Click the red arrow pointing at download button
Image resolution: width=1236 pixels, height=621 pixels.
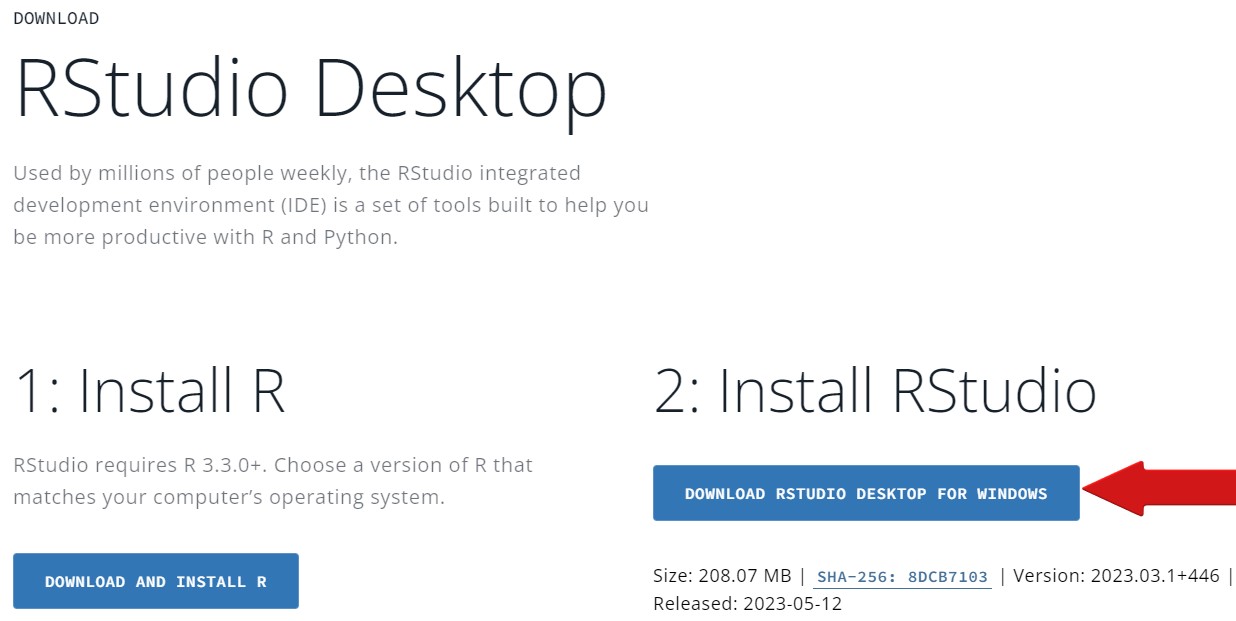point(1160,489)
